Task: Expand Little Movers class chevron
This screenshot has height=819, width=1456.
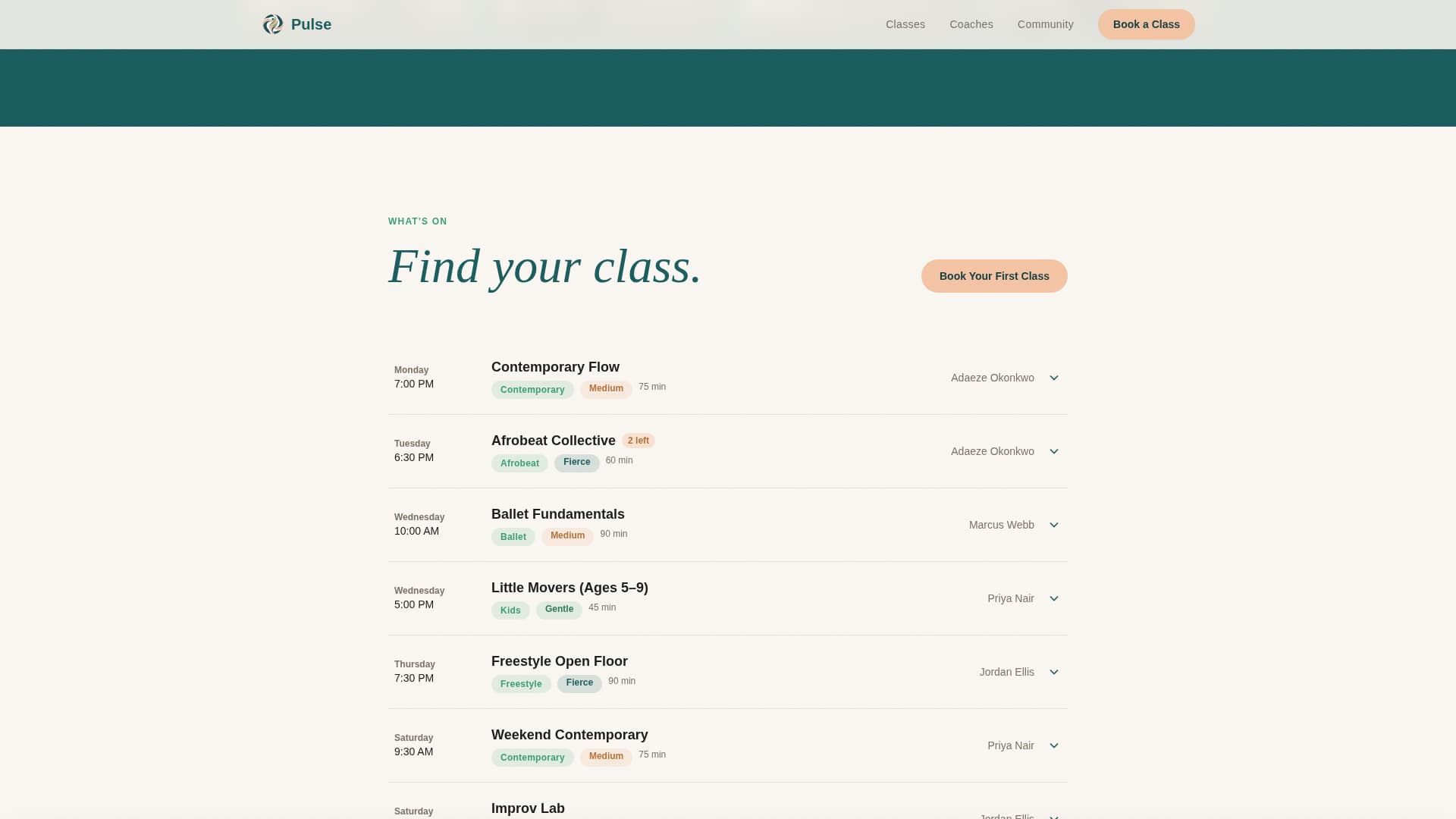Action: [x=1053, y=598]
